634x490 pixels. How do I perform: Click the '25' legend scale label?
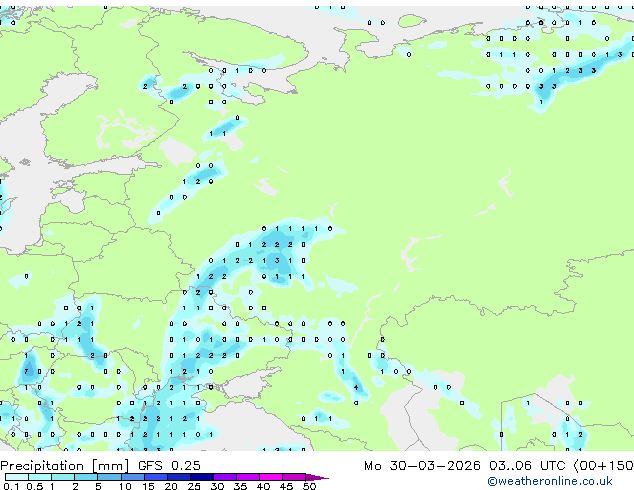[194, 486]
